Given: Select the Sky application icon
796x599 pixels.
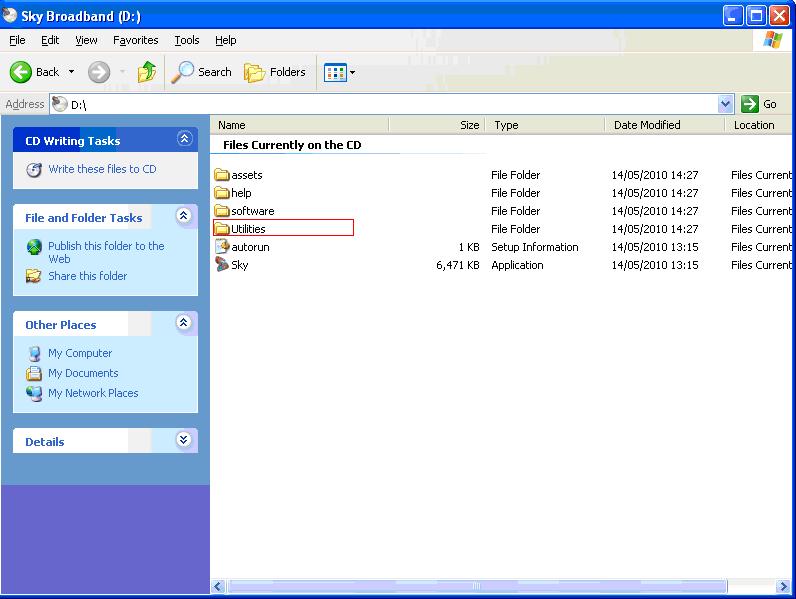Looking at the screenshot, I should tap(222, 264).
